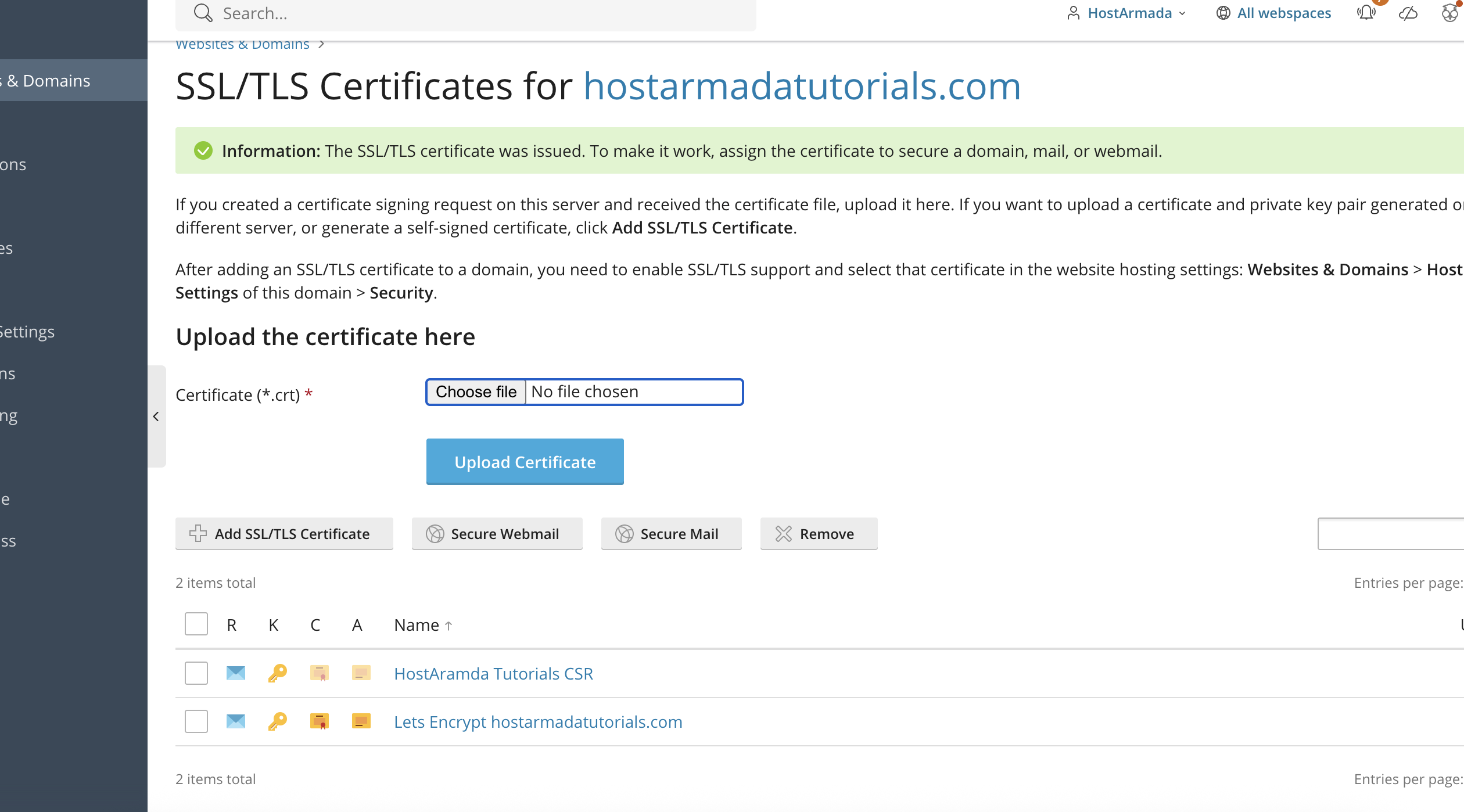Click the request envelope icon on the CSR row
1464x812 pixels.
[235, 673]
